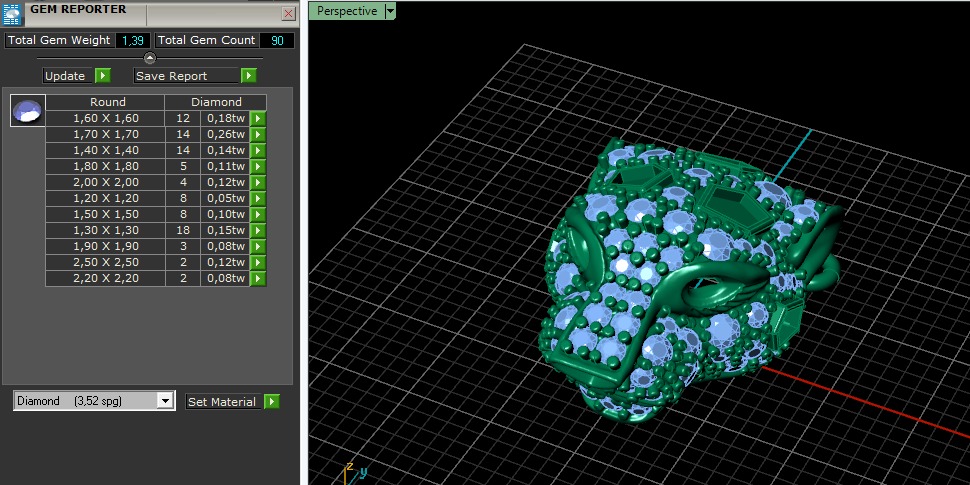Click the Diamond column header

tap(216, 102)
